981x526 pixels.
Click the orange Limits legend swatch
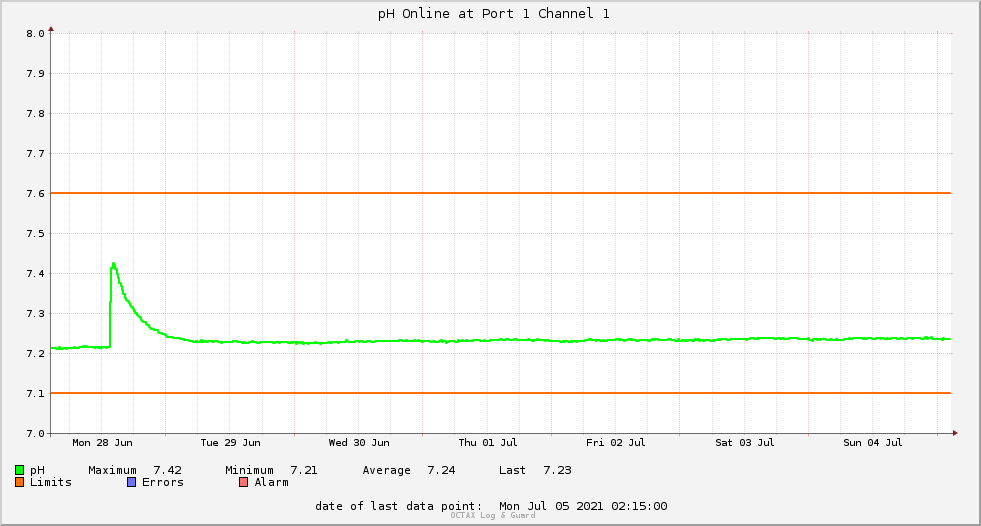coord(19,482)
